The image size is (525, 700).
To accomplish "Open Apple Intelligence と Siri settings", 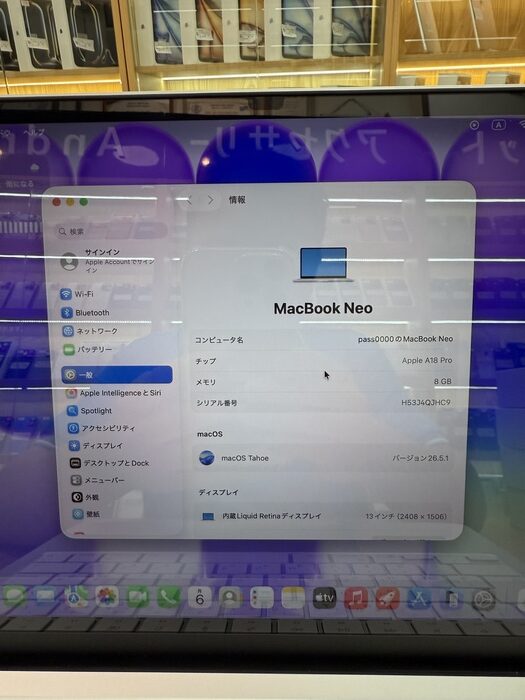I will (x=113, y=393).
